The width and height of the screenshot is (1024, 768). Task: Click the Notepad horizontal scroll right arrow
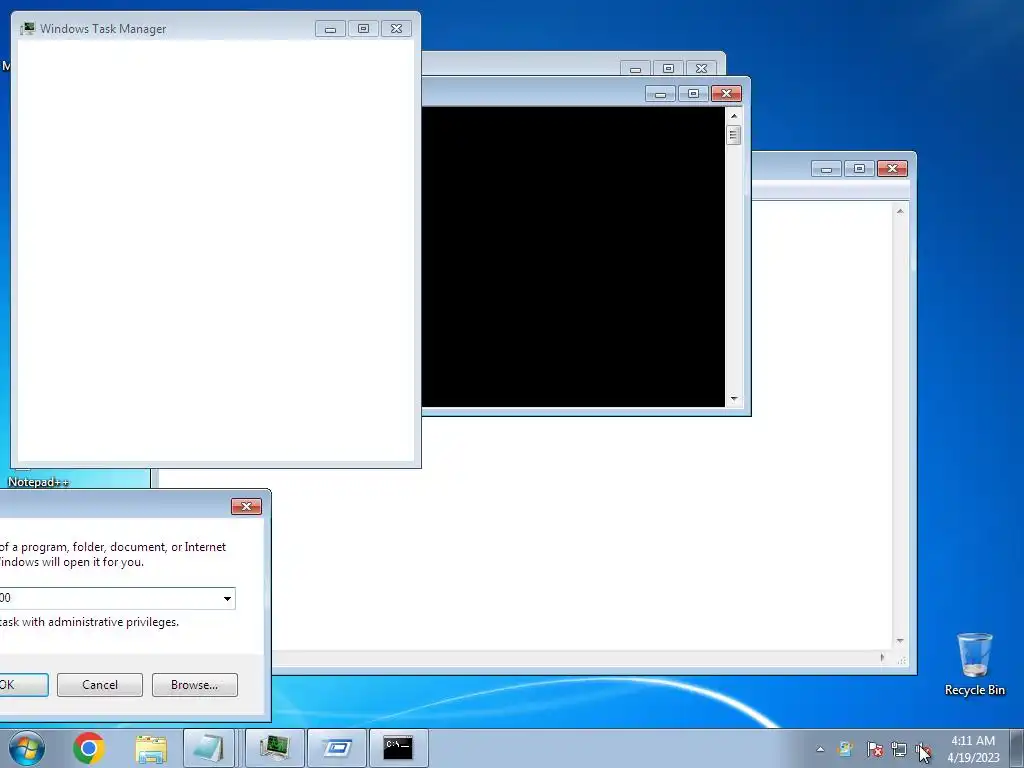(883, 658)
